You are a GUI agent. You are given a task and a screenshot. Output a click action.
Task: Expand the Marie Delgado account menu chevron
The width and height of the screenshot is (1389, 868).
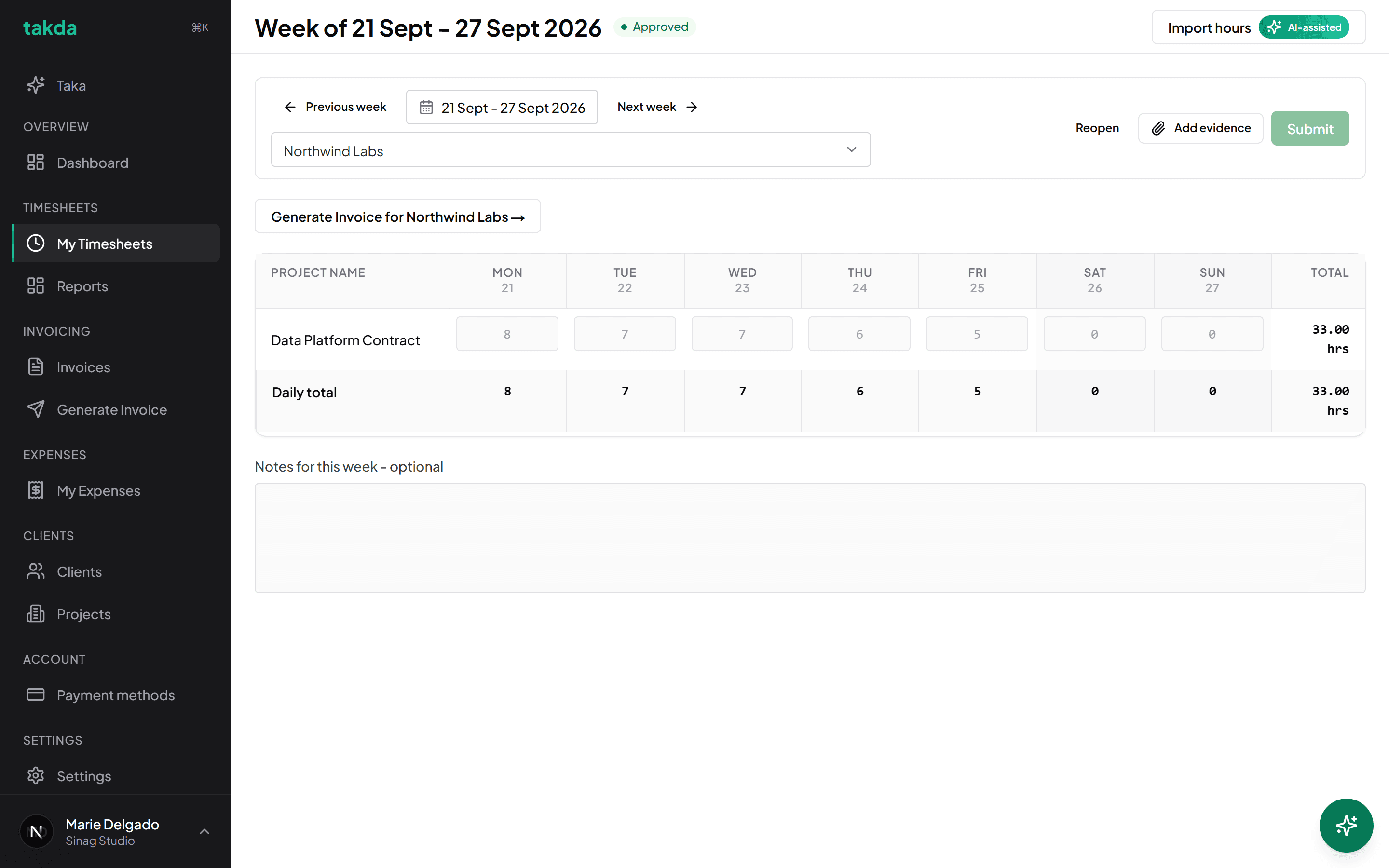(204, 831)
